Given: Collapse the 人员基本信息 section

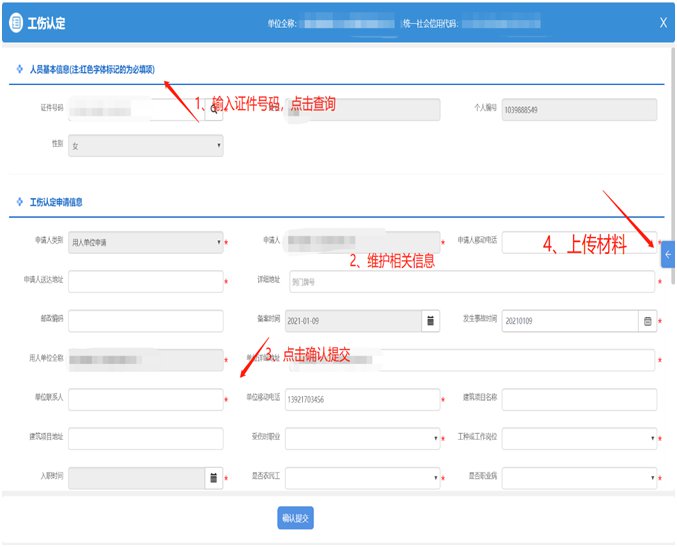Looking at the screenshot, I should [x=20, y=69].
